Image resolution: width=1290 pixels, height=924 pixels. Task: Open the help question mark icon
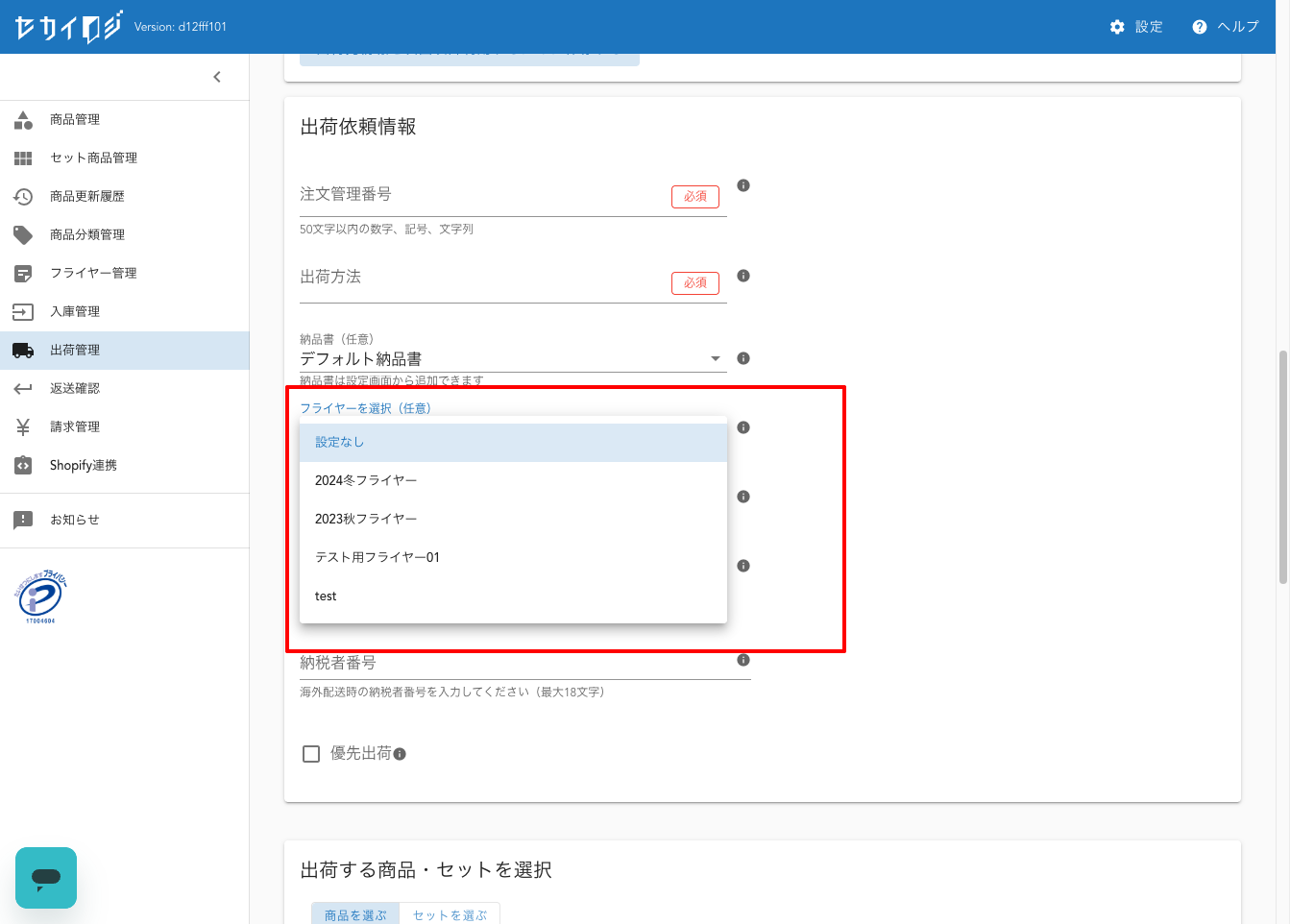tap(1199, 27)
